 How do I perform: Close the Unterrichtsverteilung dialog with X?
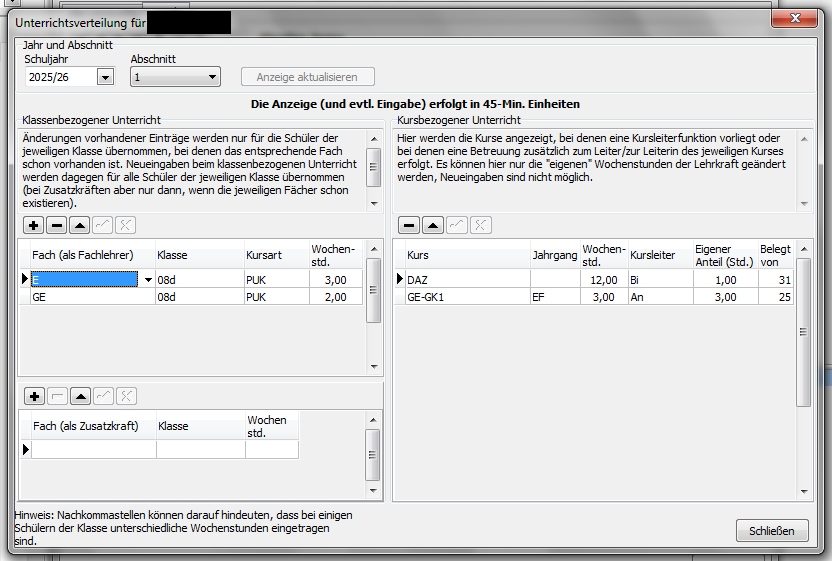794,19
